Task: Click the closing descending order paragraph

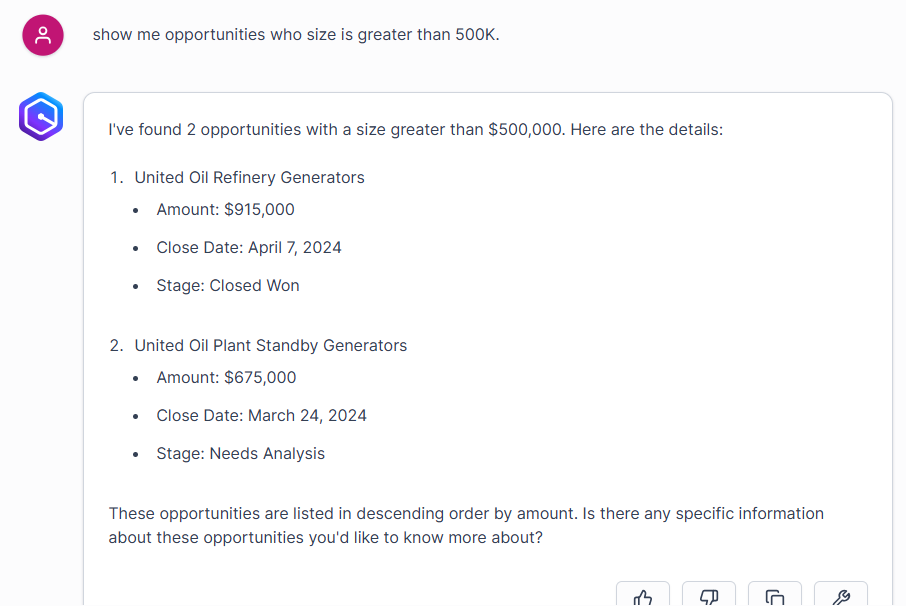Action: tap(466, 525)
